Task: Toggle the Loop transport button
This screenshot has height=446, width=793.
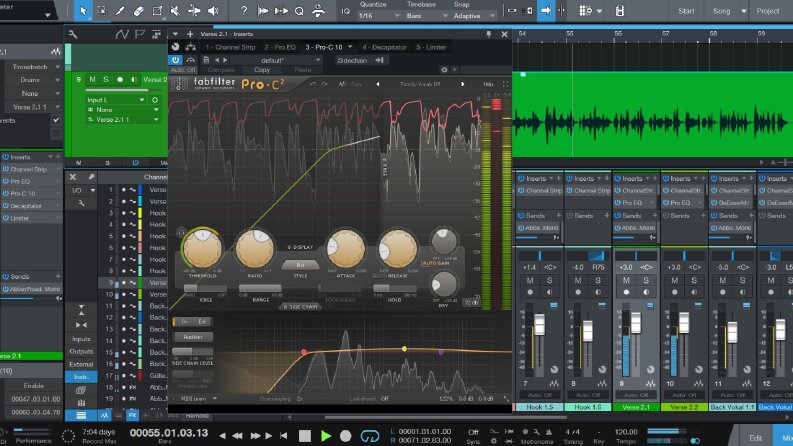Action: coord(370,436)
